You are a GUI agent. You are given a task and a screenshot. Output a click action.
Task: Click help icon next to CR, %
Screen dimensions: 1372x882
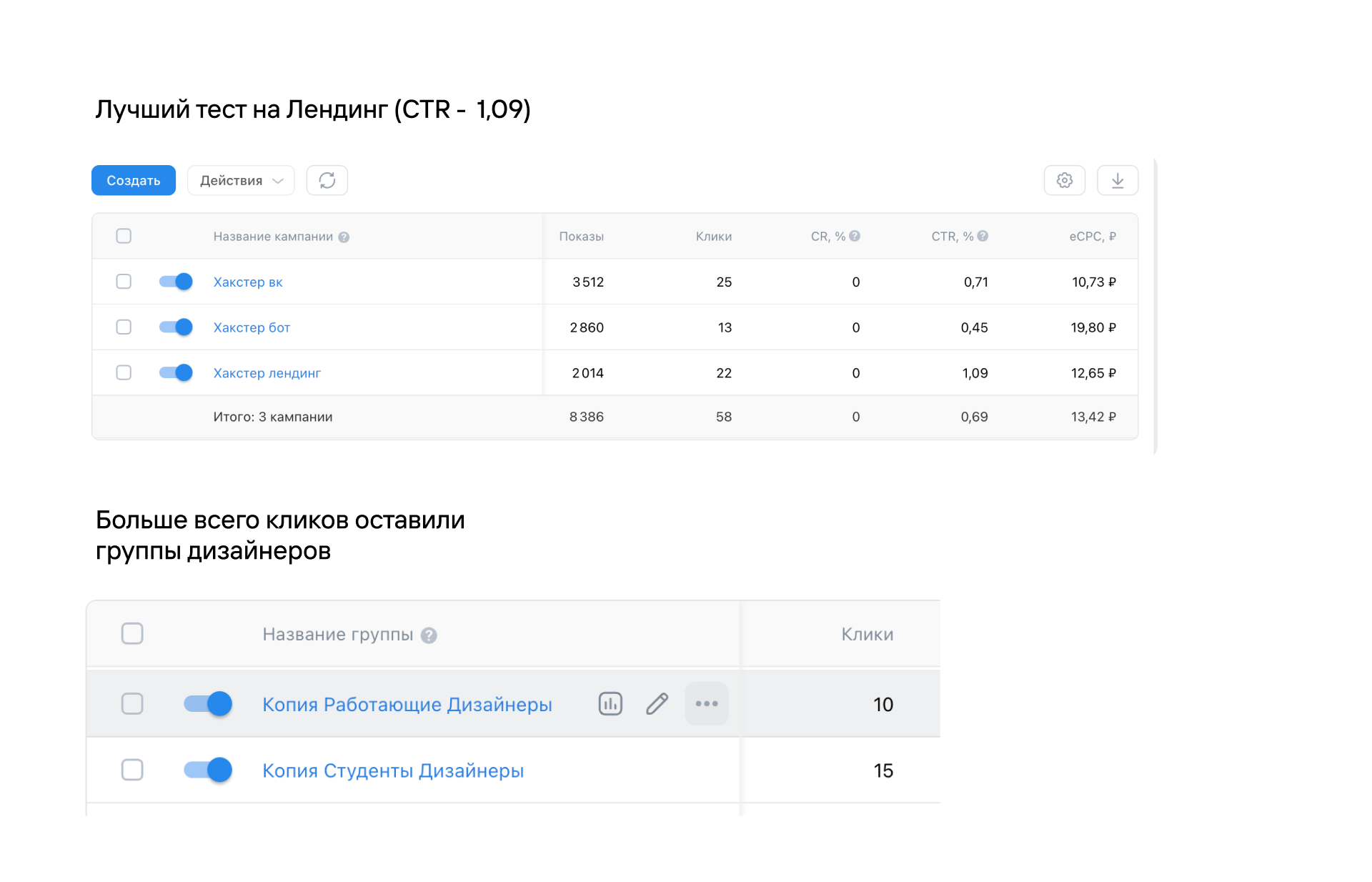[x=855, y=236]
